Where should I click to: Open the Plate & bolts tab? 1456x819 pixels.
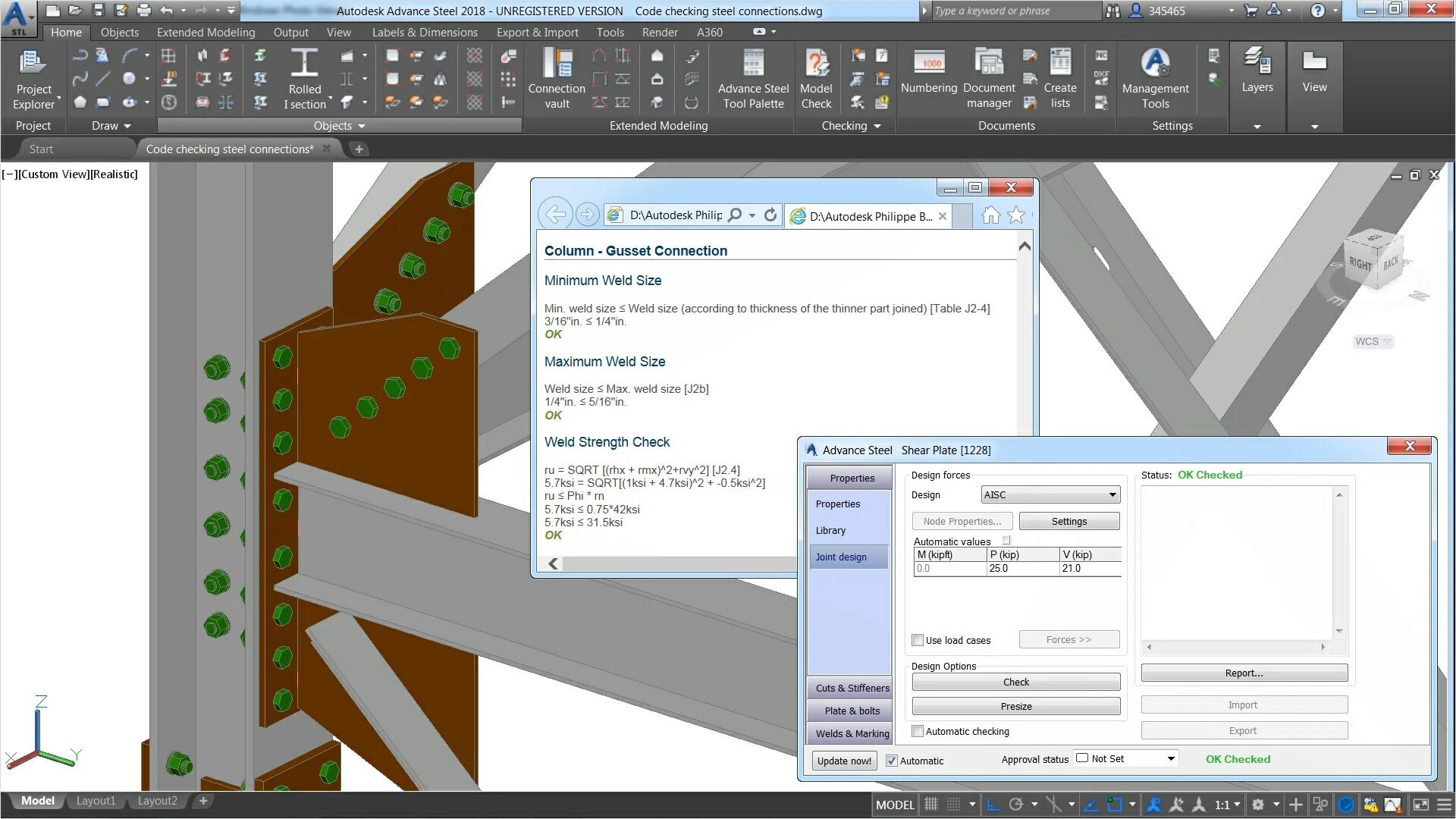tap(852, 711)
